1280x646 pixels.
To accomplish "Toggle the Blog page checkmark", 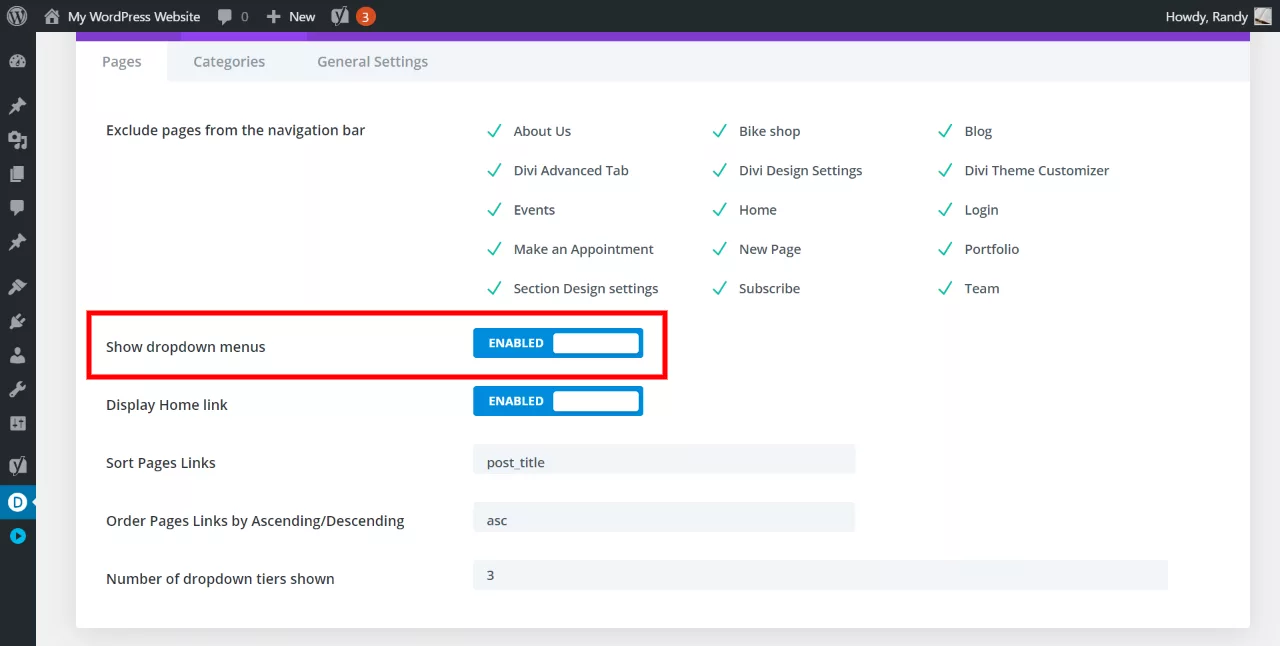I will tap(945, 131).
